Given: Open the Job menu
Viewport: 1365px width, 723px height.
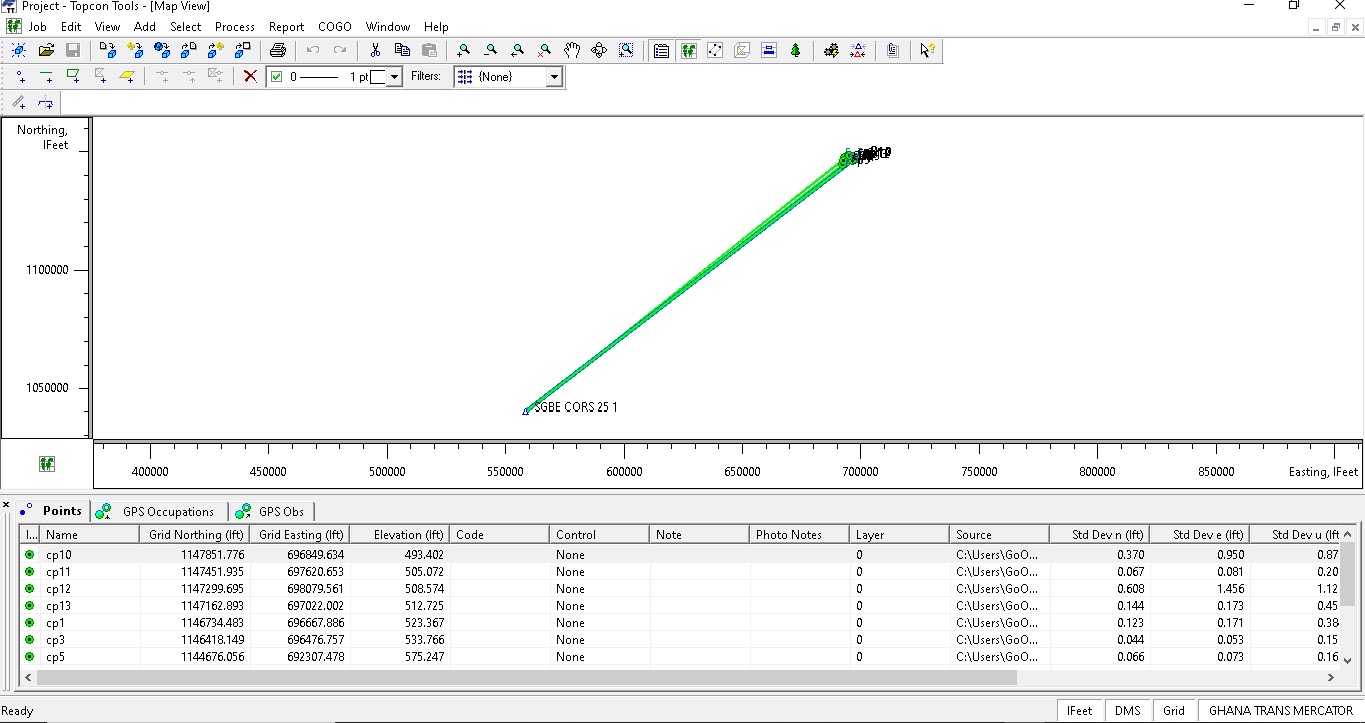Looking at the screenshot, I should pos(37,27).
